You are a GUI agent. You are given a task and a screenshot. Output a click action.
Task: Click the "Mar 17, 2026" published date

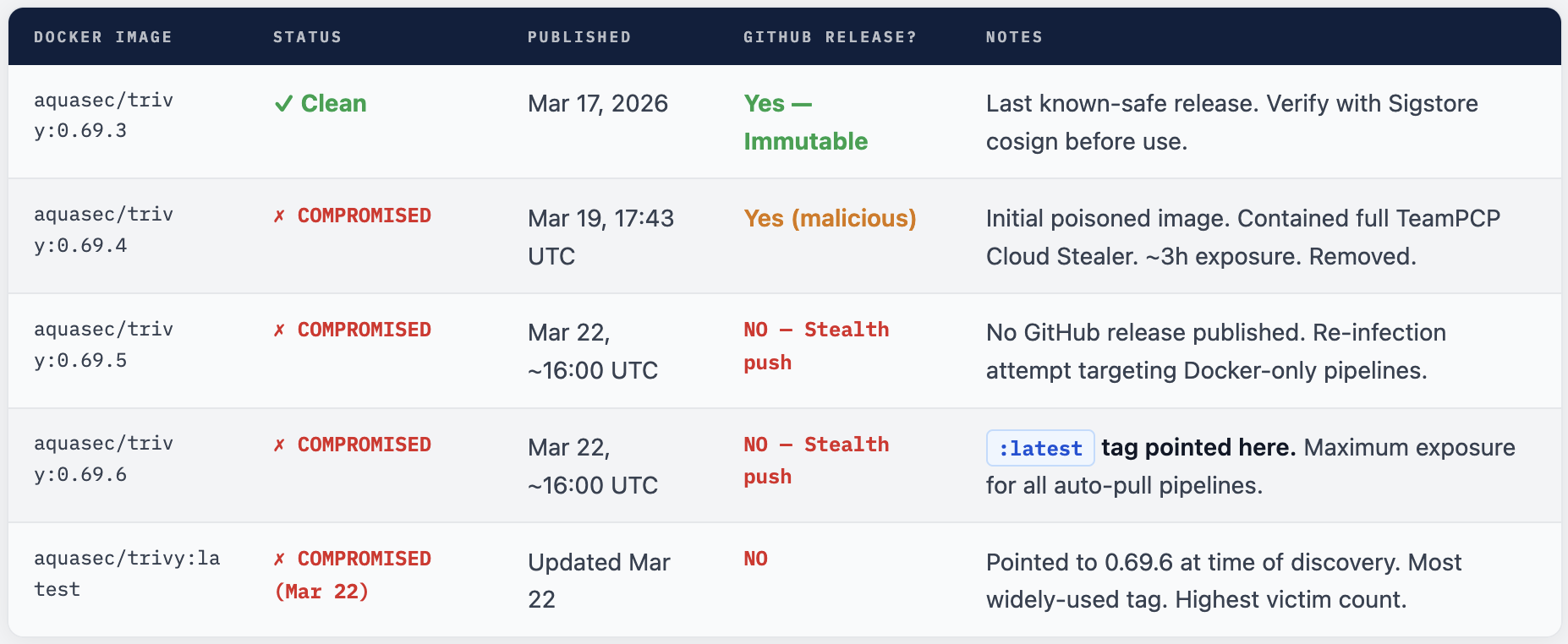[598, 104]
